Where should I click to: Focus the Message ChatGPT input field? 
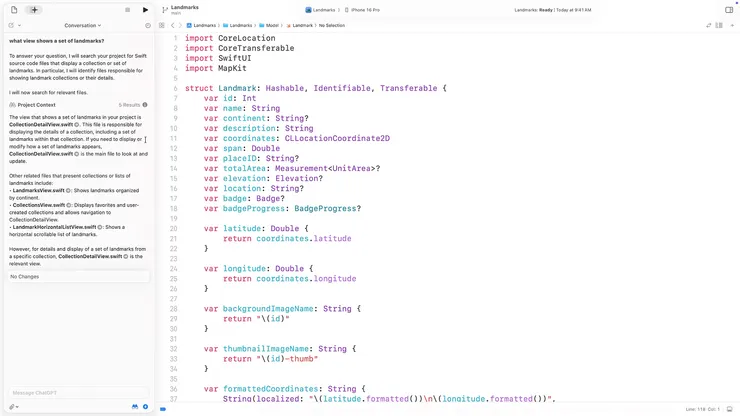78,393
